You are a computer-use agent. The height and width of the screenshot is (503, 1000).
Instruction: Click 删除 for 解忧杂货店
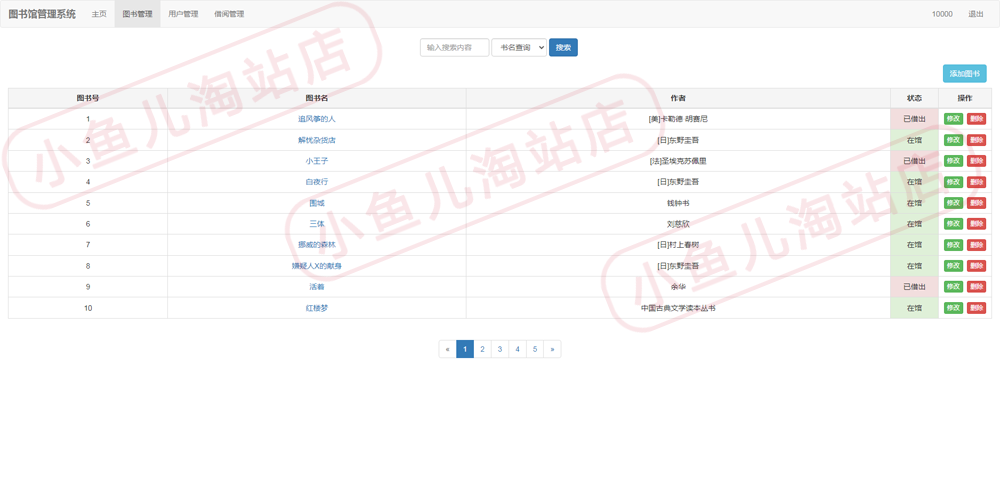976,140
